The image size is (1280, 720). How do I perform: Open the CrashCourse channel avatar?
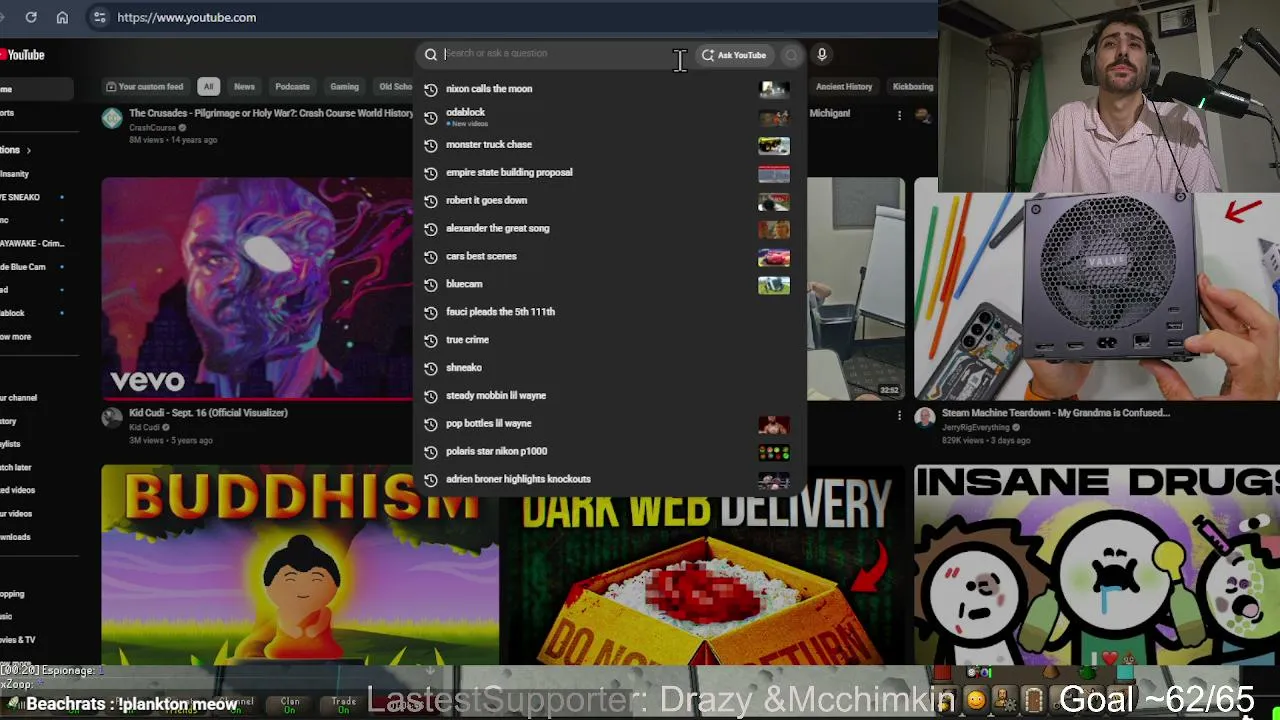112,119
